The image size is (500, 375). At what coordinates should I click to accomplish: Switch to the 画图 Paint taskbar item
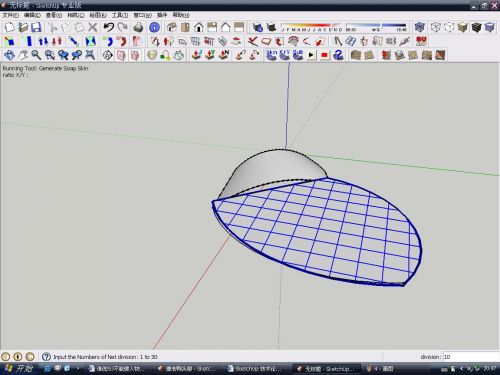point(380,369)
